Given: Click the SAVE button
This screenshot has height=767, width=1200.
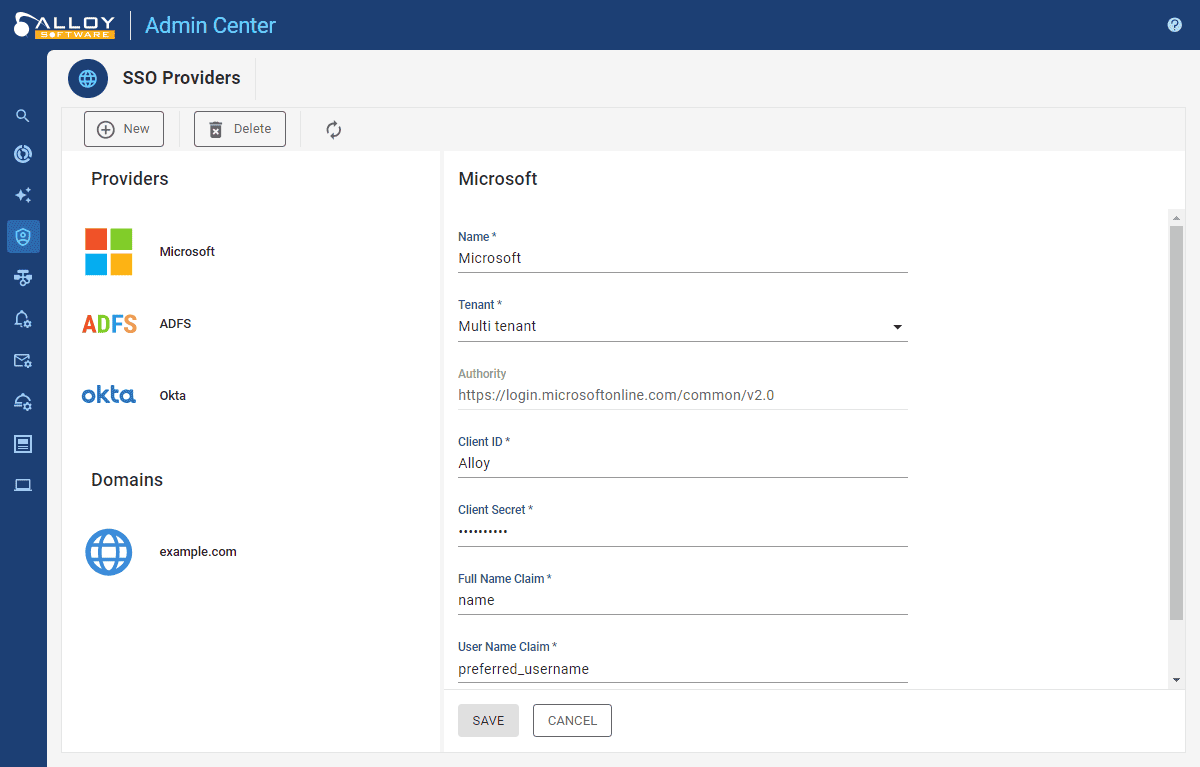Looking at the screenshot, I should coord(488,721).
